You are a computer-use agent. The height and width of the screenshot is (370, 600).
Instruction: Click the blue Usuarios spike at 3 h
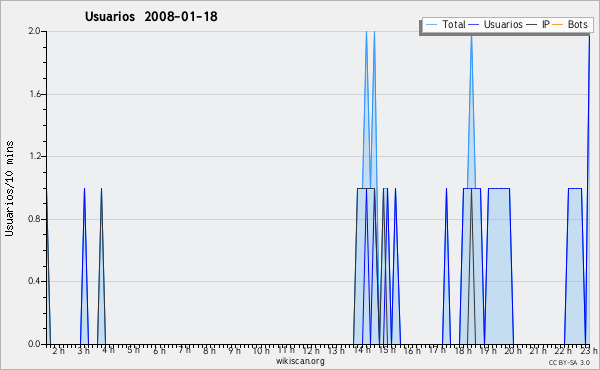pos(84,266)
